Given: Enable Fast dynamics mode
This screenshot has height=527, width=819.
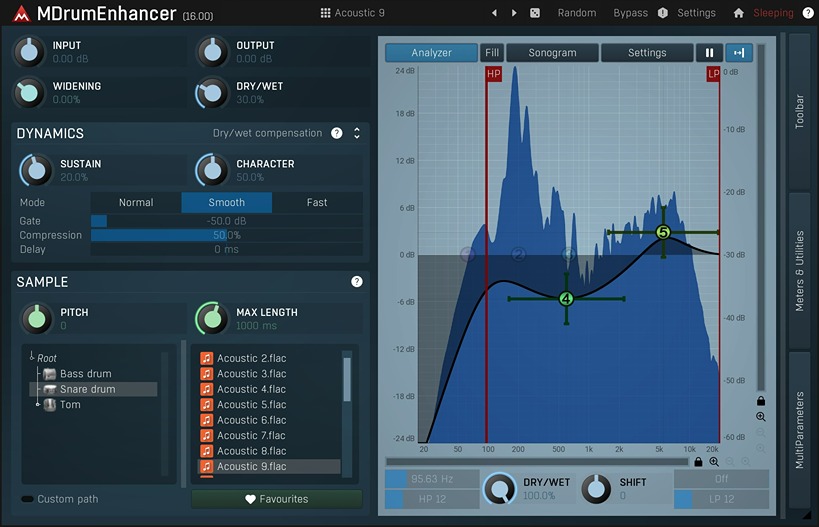Looking at the screenshot, I should [x=317, y=202].
